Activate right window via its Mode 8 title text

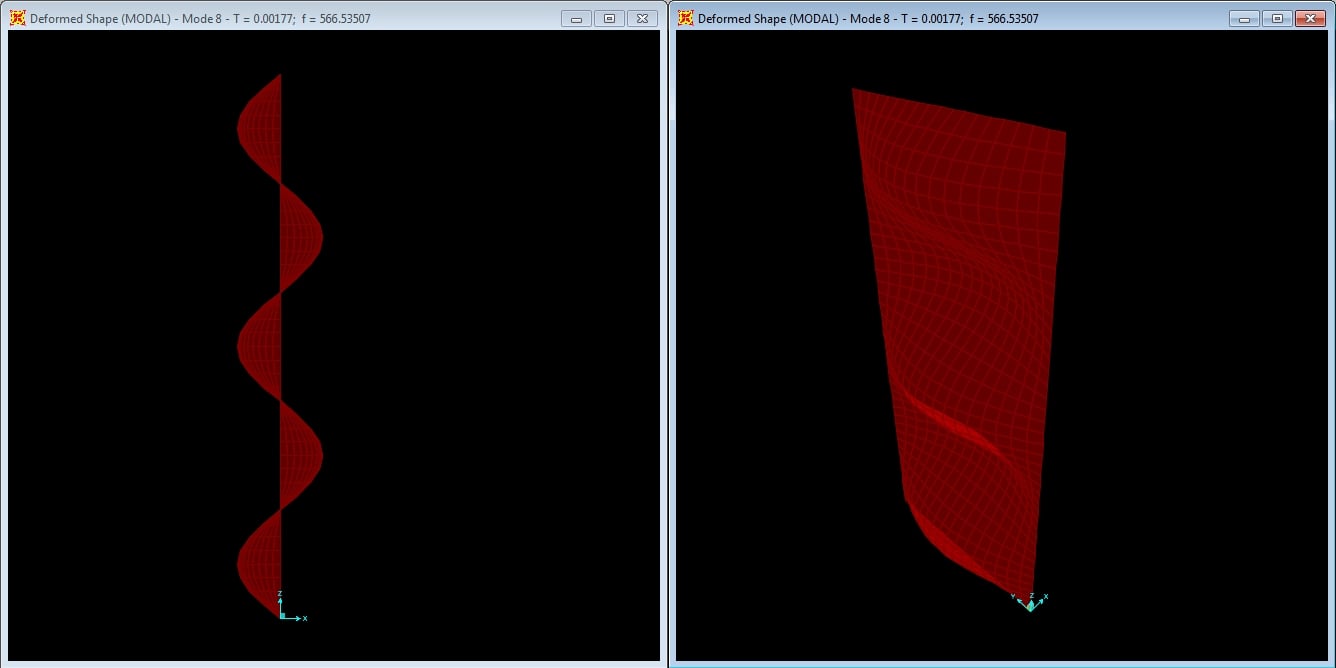coord(868,19)
